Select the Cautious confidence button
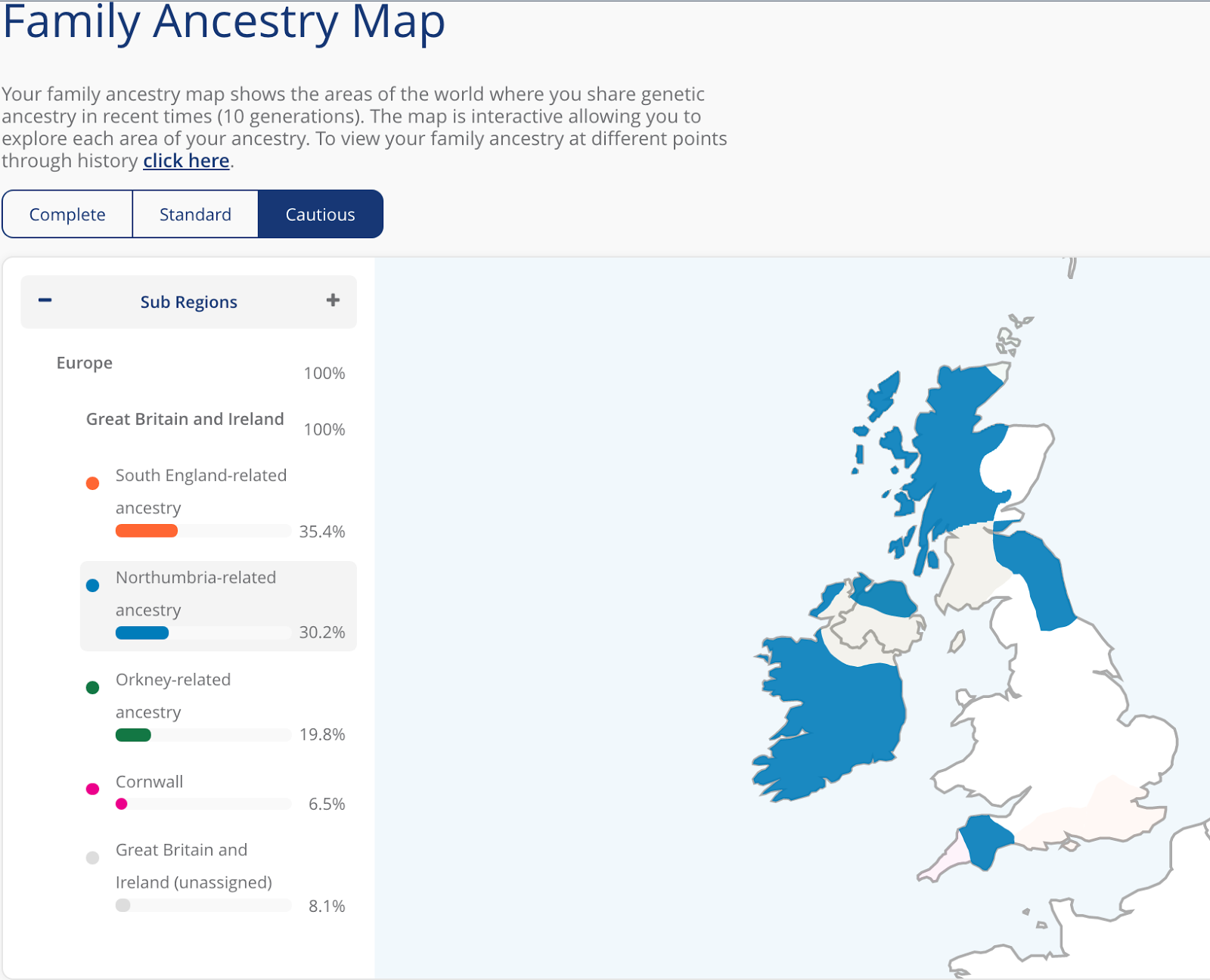 click(x=320, y=214)
